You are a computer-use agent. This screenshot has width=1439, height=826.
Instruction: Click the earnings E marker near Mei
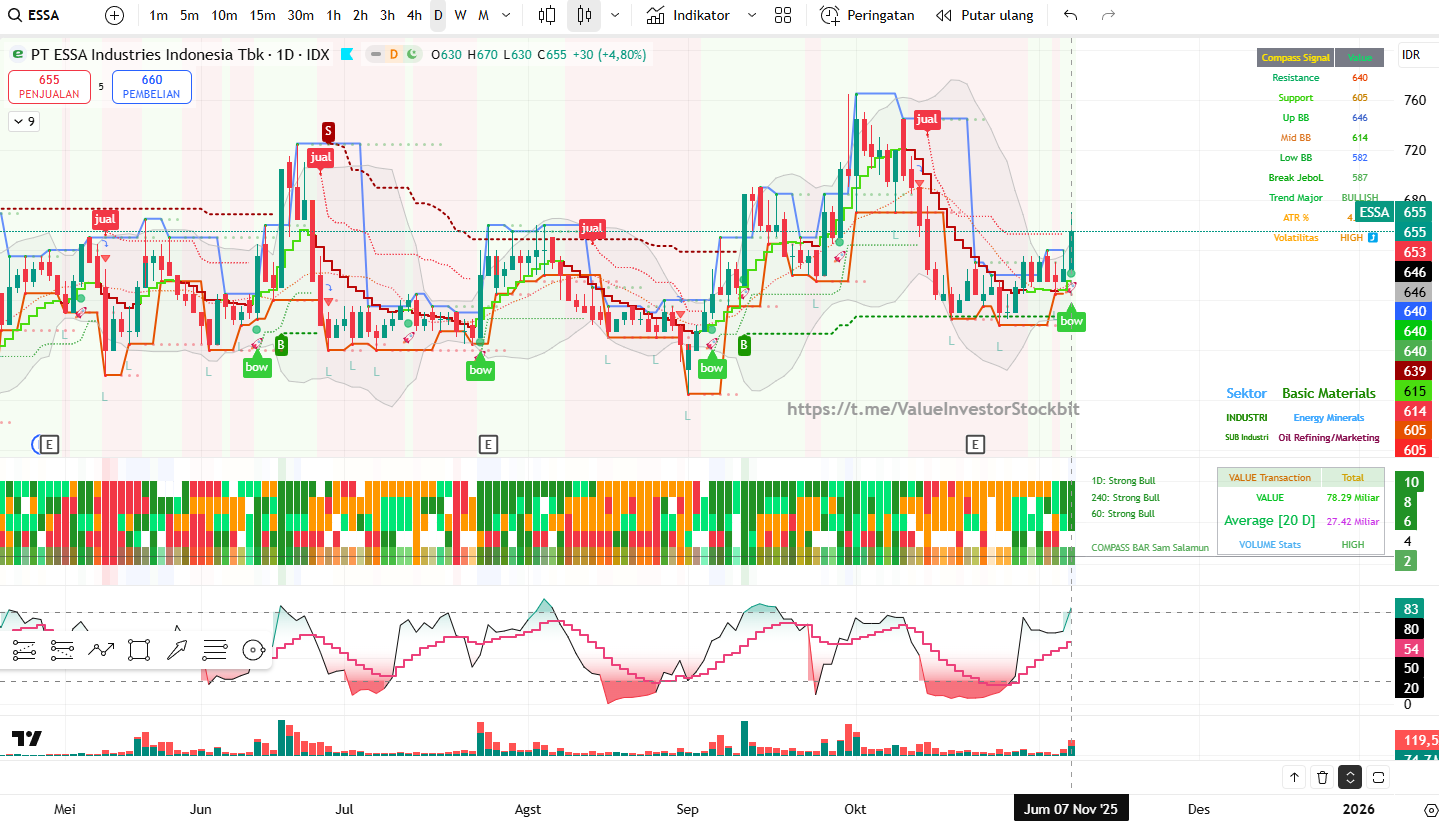(49, 444)
